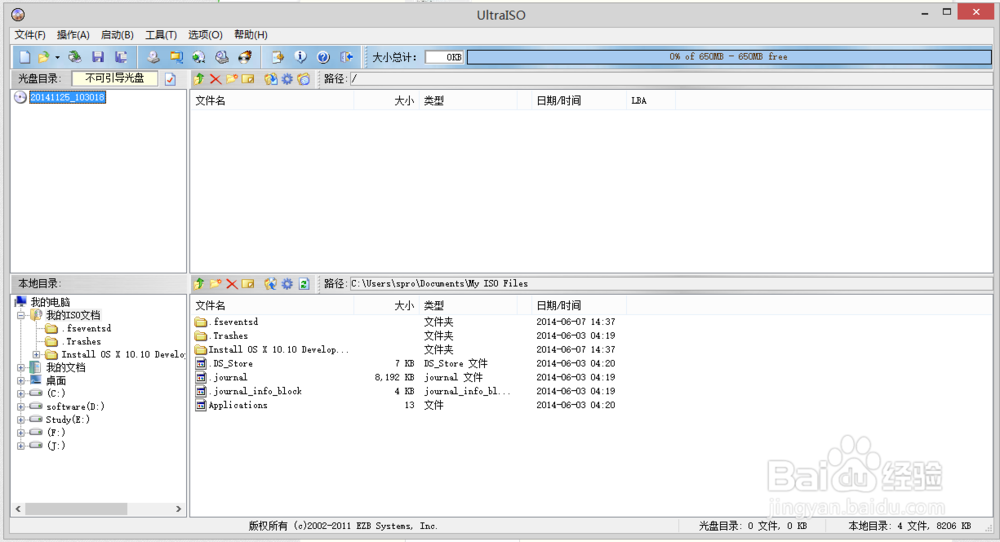This screenshot has height=542, width=1000.
Task: Click the Exit door icon in the toolbar
Action: tap(346, 57)
